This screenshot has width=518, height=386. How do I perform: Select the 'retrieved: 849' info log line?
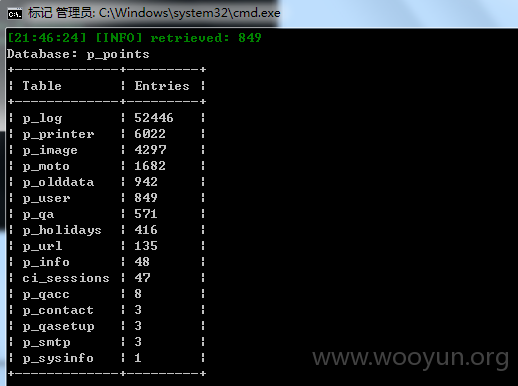point(134,38)
